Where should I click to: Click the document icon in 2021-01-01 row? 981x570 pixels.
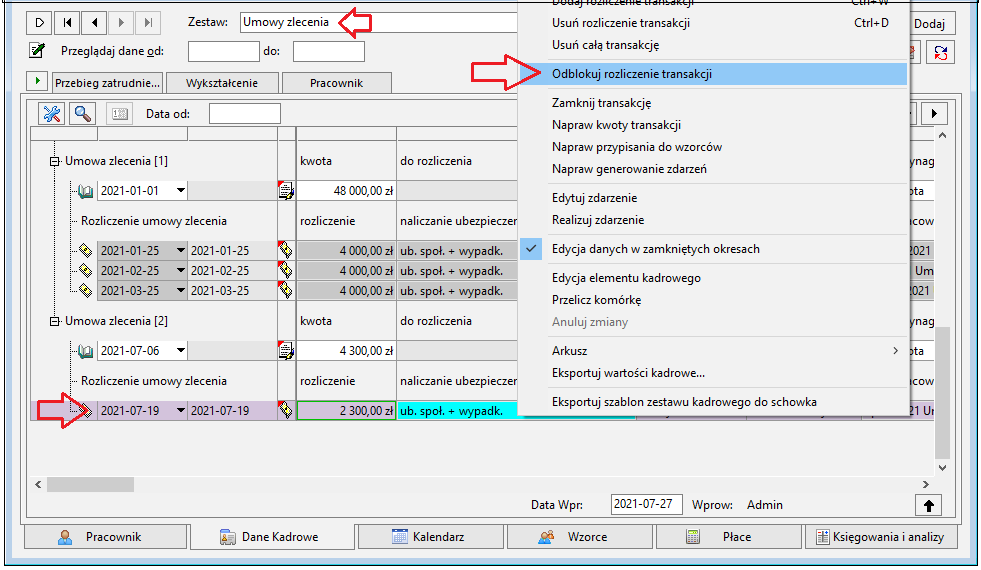click(286, 191)
